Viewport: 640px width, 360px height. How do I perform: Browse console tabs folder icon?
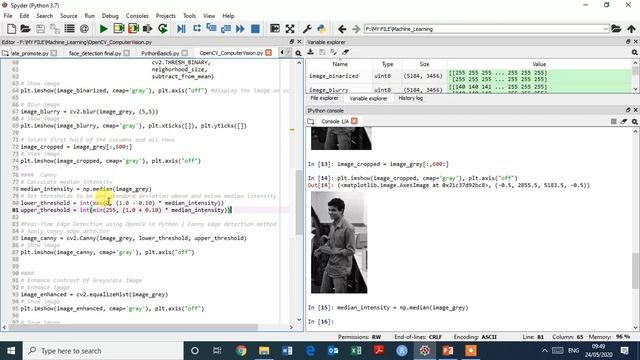click(311, 122)
